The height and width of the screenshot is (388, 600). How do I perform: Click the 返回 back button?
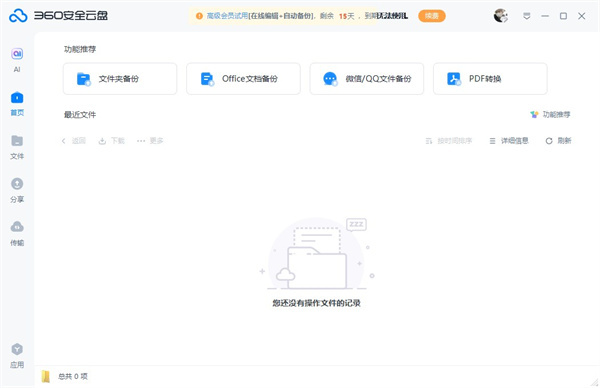(x=73, y=141)
